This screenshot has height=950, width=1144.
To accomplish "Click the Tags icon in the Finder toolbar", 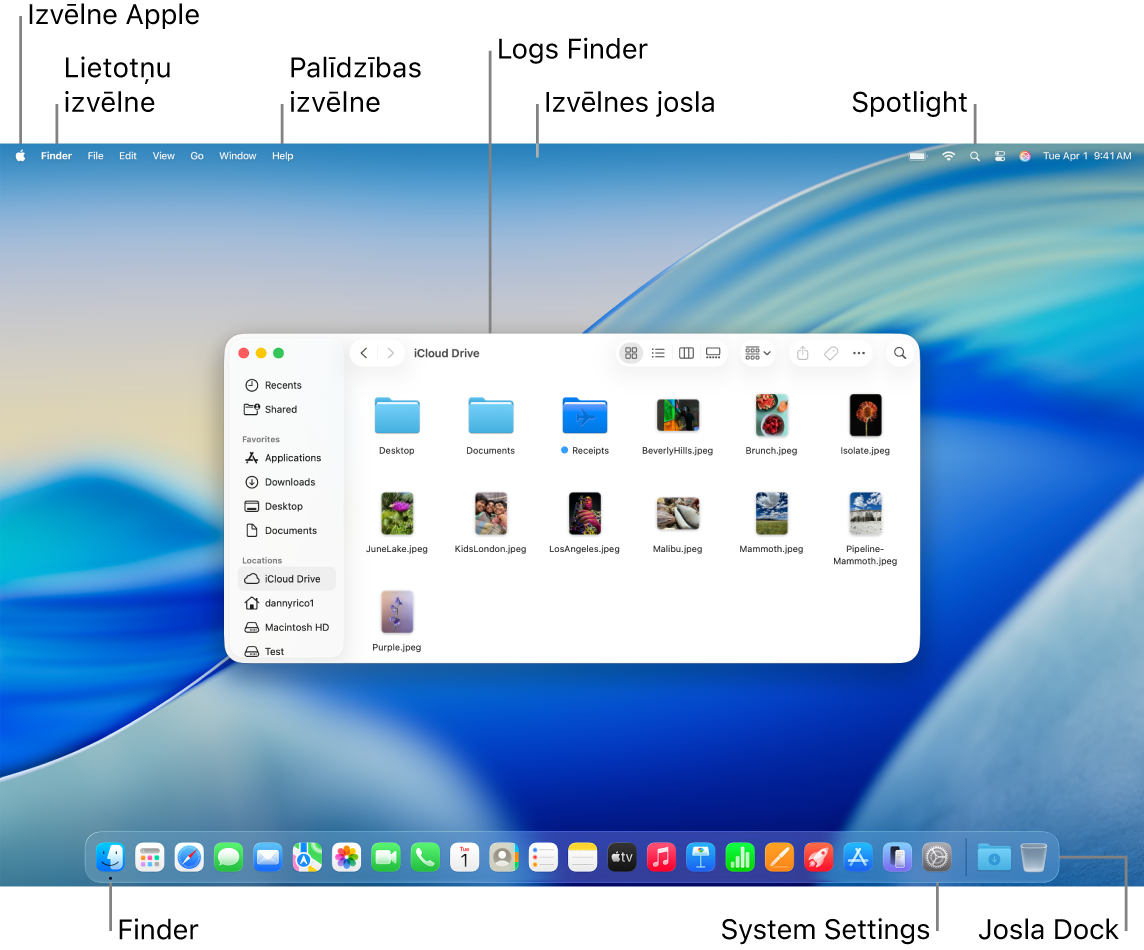I will point(831,353).
